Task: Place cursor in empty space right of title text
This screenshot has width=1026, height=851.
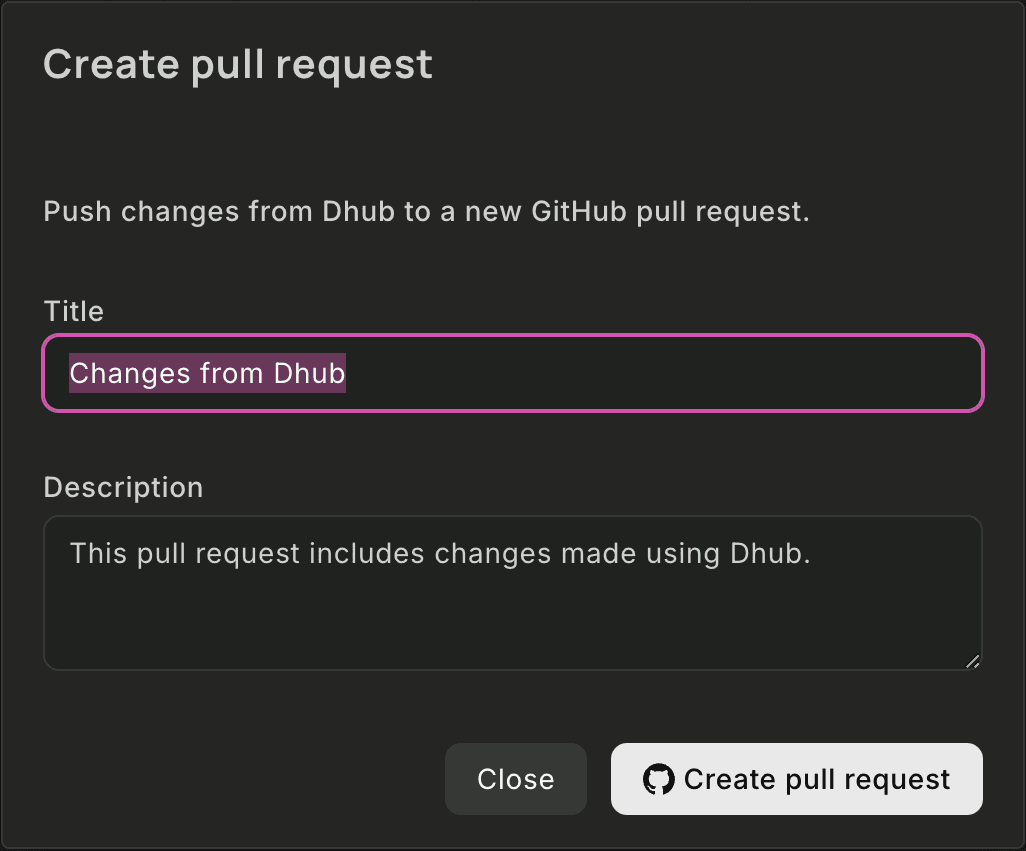Action: [660, 373]
